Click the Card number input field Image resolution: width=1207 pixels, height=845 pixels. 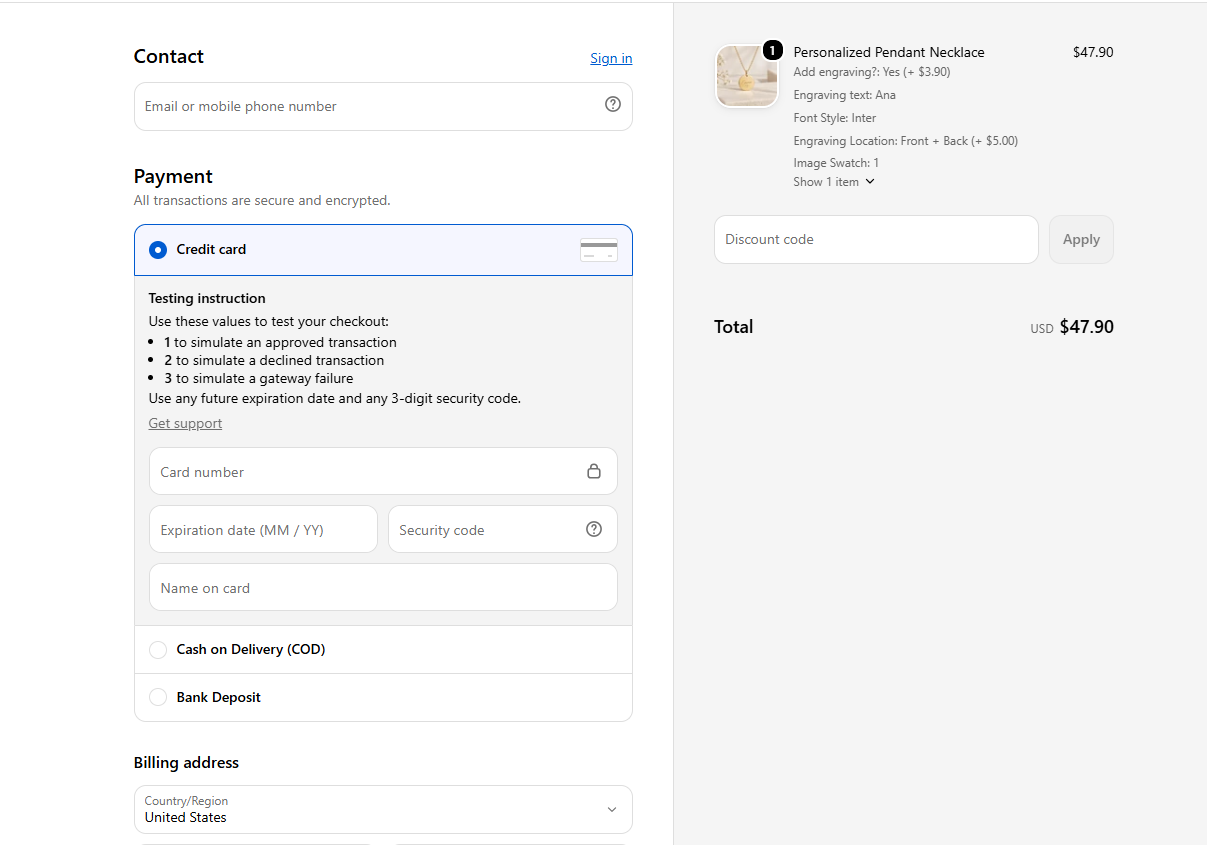pyautogui.click(x=383, y=471)
